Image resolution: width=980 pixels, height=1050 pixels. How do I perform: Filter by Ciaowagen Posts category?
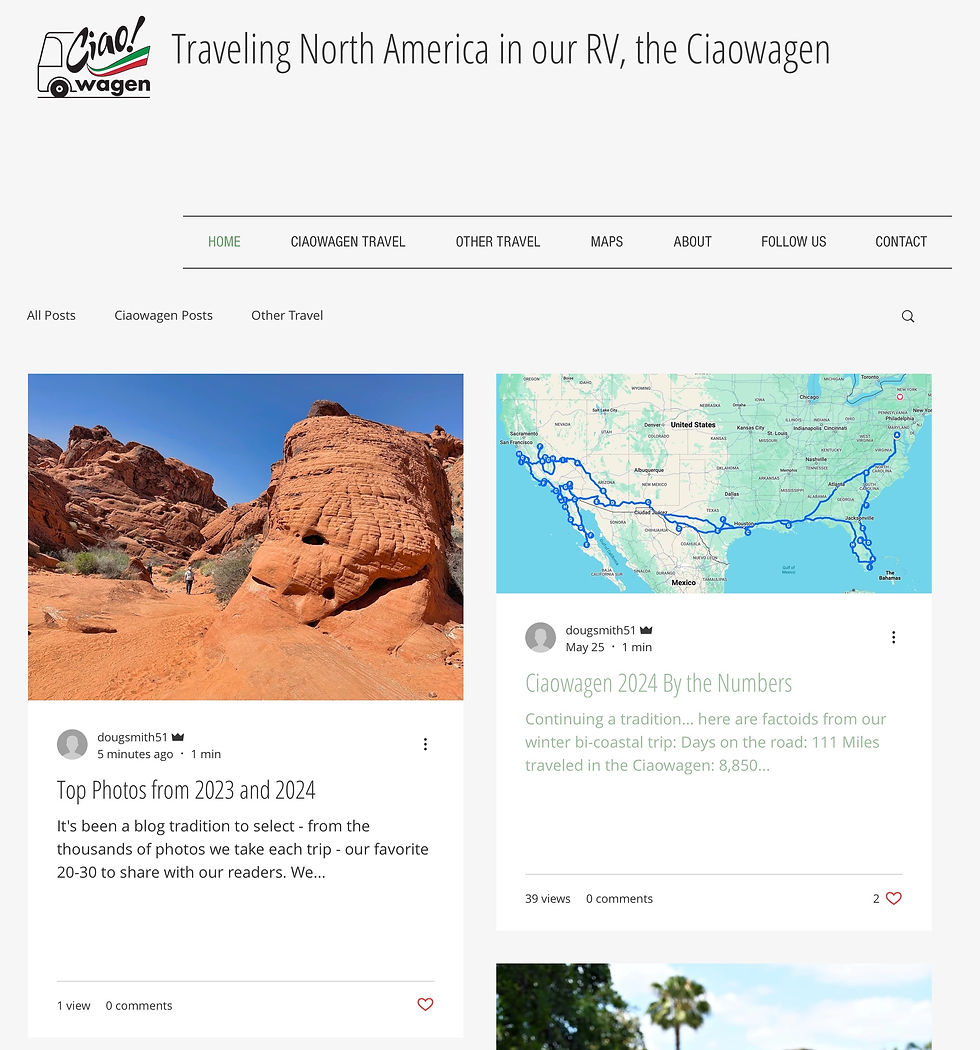point(163,315)
